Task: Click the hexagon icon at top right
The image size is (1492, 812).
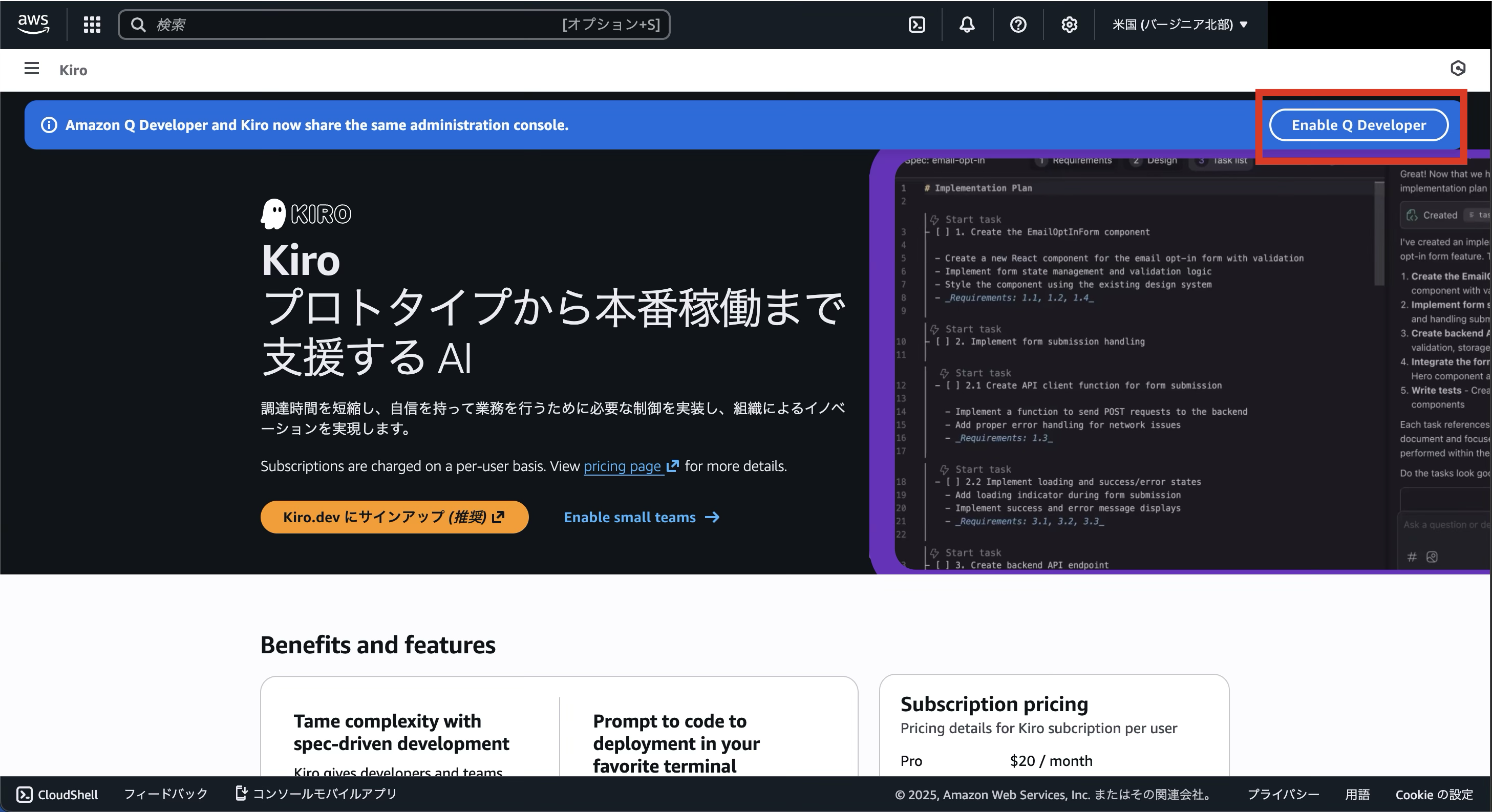Action: pyautogui.click(x=1458, y=68)
